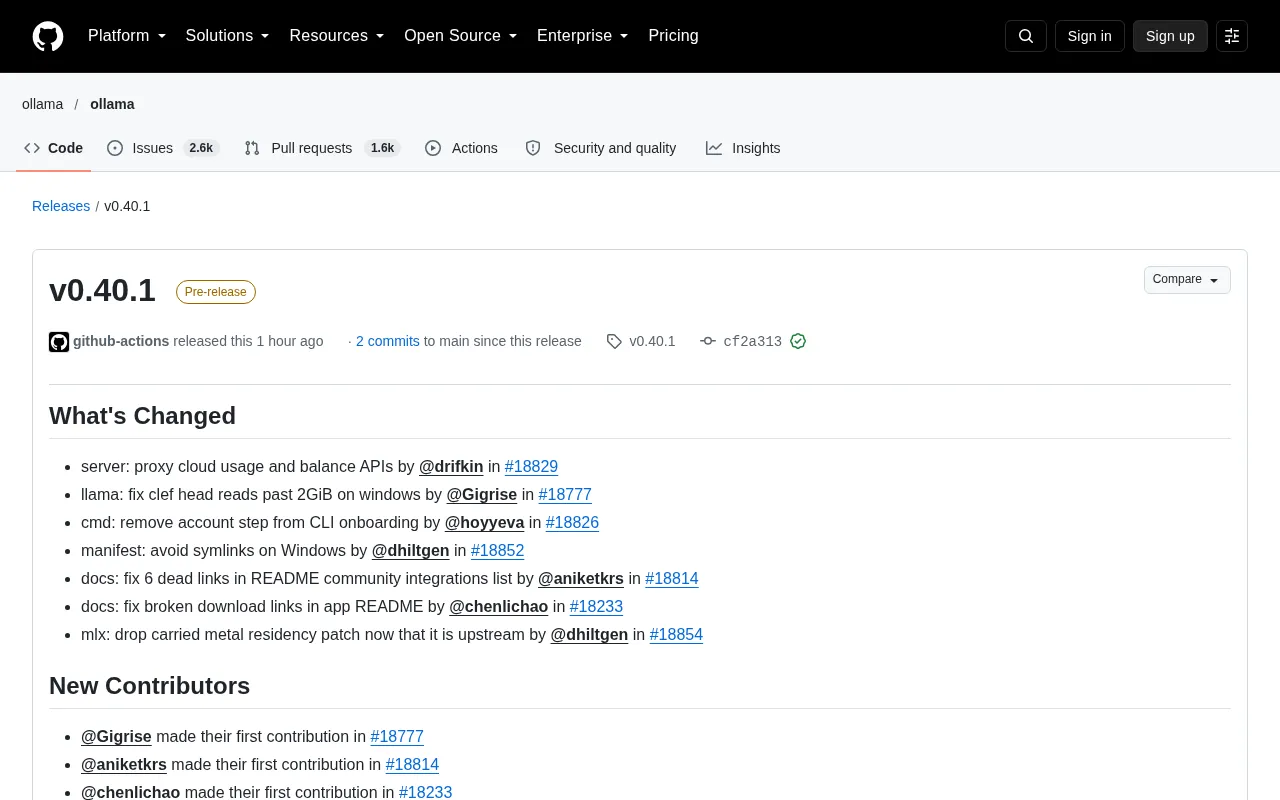This screenshot has width=1280, height=800.
Task: Open the Insights tab
Action: click(x=743, y=148)
